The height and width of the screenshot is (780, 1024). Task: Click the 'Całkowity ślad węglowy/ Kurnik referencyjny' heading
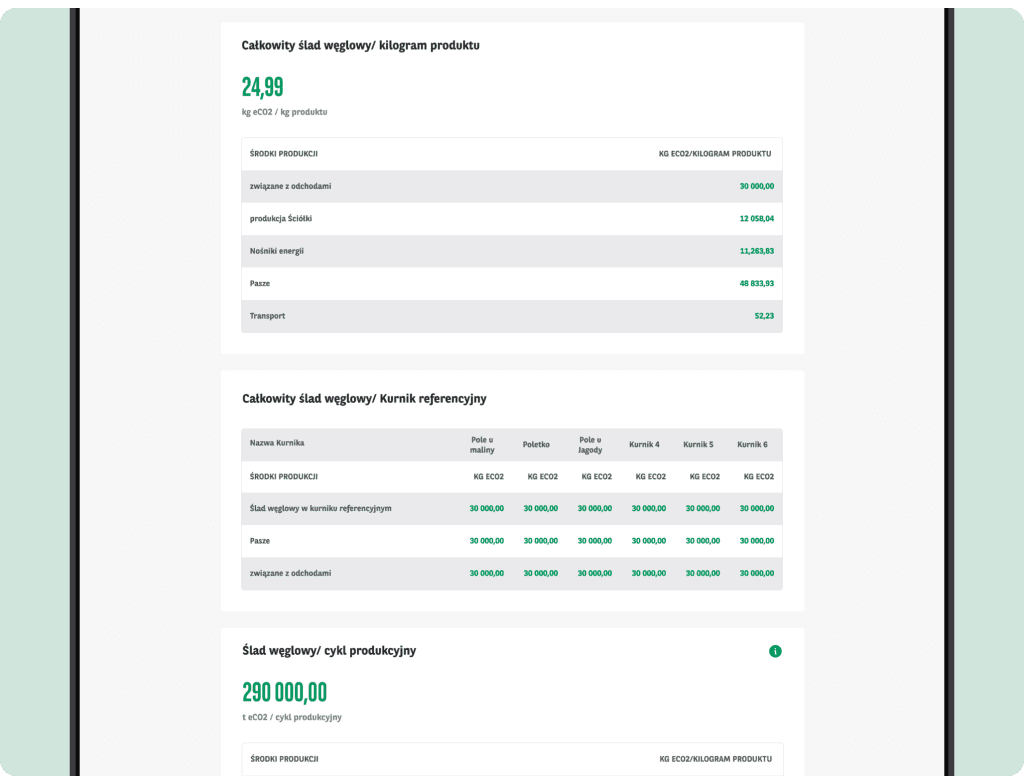(364, 399)
